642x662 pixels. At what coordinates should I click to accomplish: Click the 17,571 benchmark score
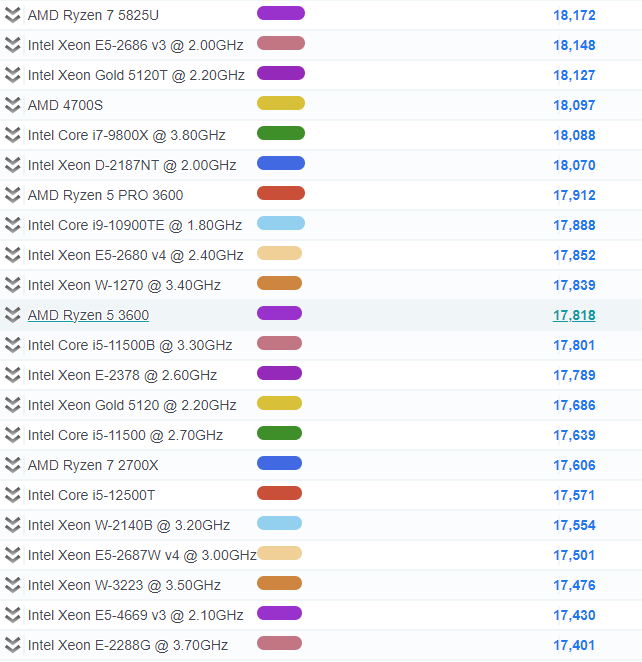(x=574, y=495)
